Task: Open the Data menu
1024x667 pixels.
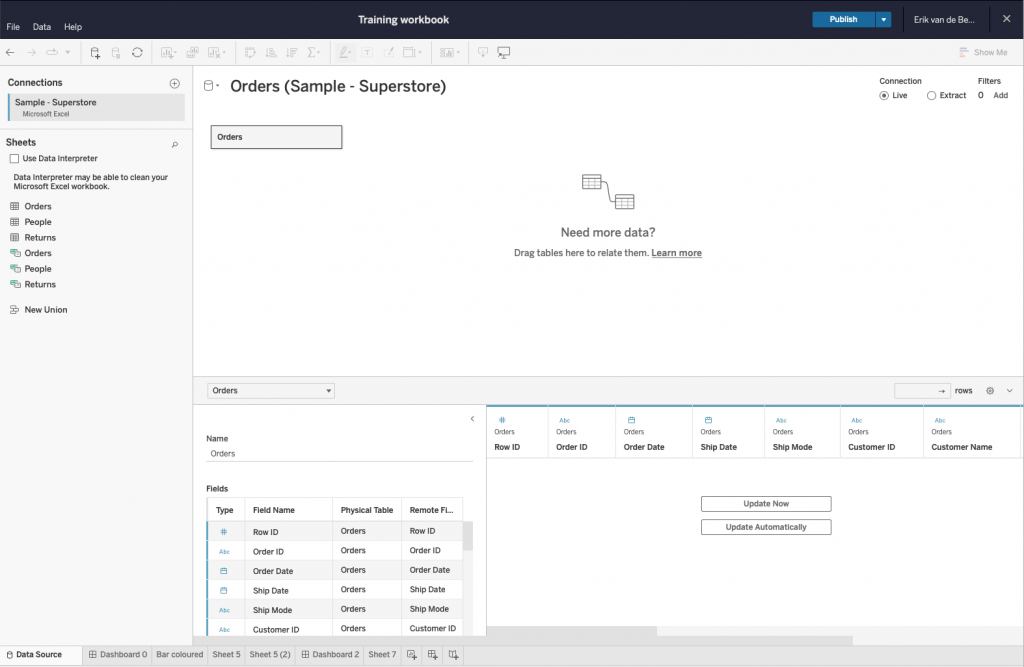Action: click(42, 27)
